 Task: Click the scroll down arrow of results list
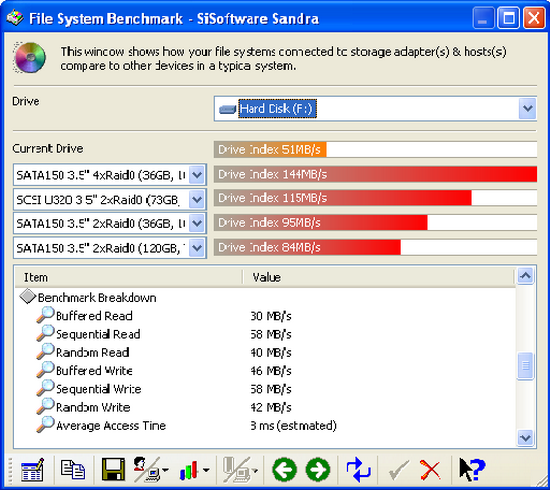pyautogui.click(x=525, y=437)
